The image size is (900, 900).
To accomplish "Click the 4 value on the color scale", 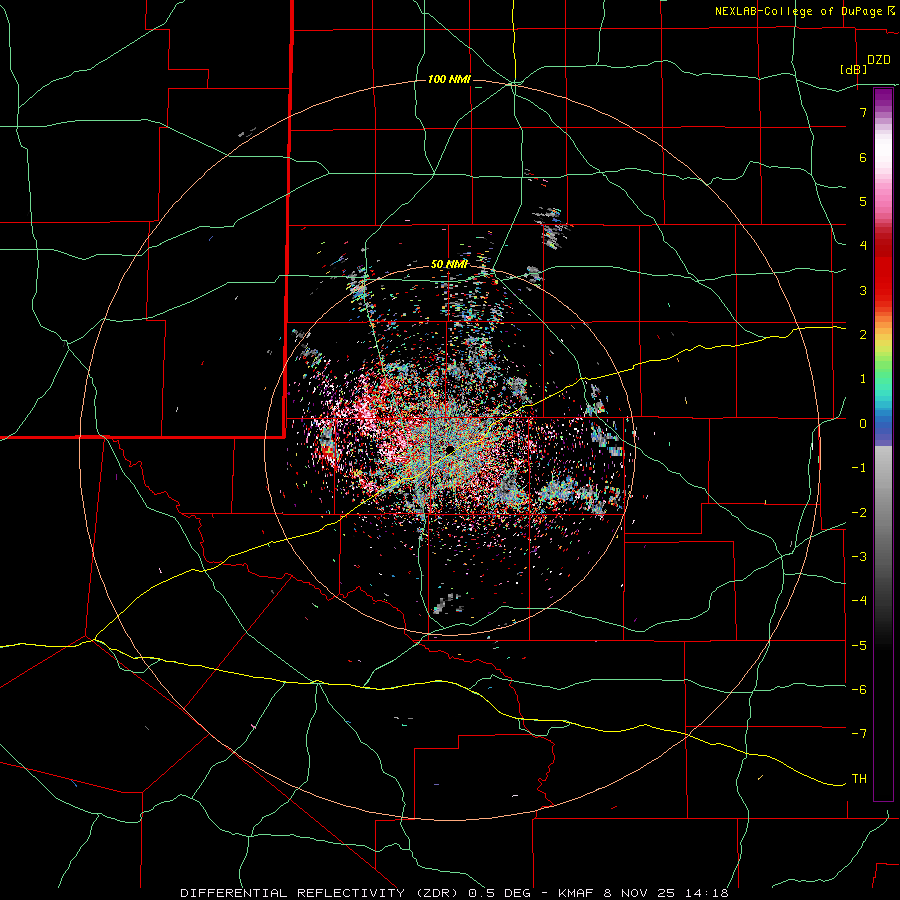I will click(863, 246).
